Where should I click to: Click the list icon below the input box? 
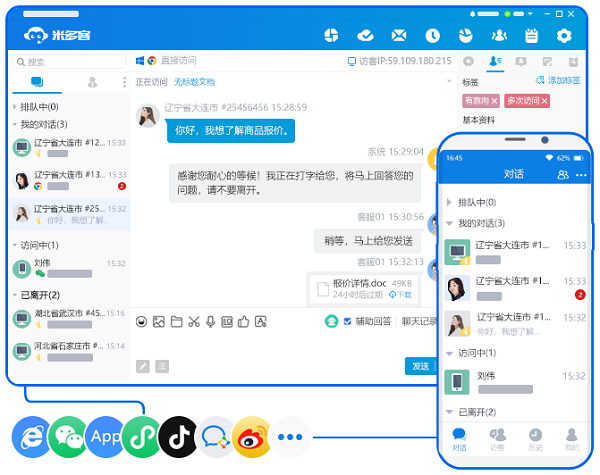(x=162, y=366)
